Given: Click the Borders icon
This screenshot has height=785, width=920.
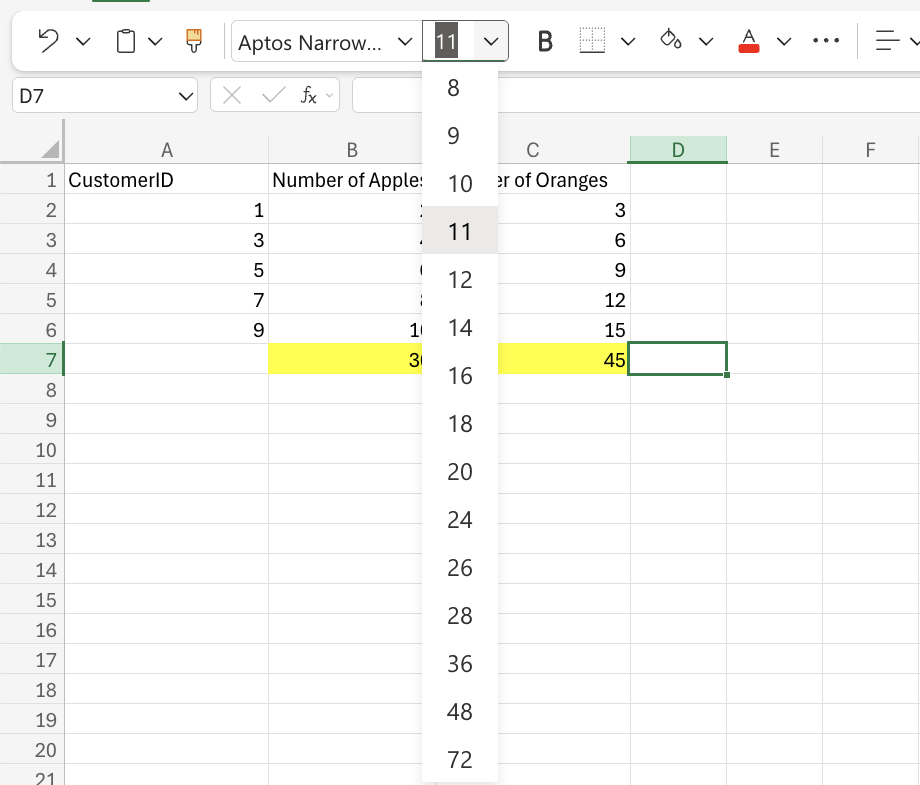Looking at the screenshot, I should [x=592, y=40].
